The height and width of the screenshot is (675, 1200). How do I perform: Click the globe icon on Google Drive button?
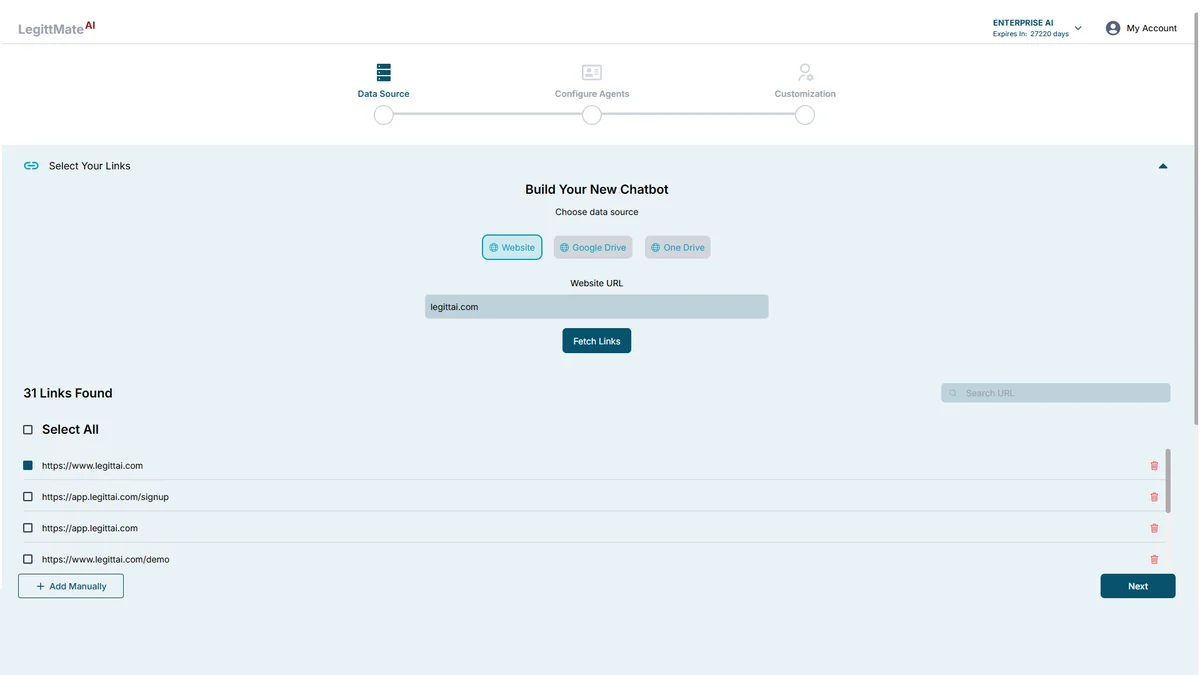pos(564,248)
